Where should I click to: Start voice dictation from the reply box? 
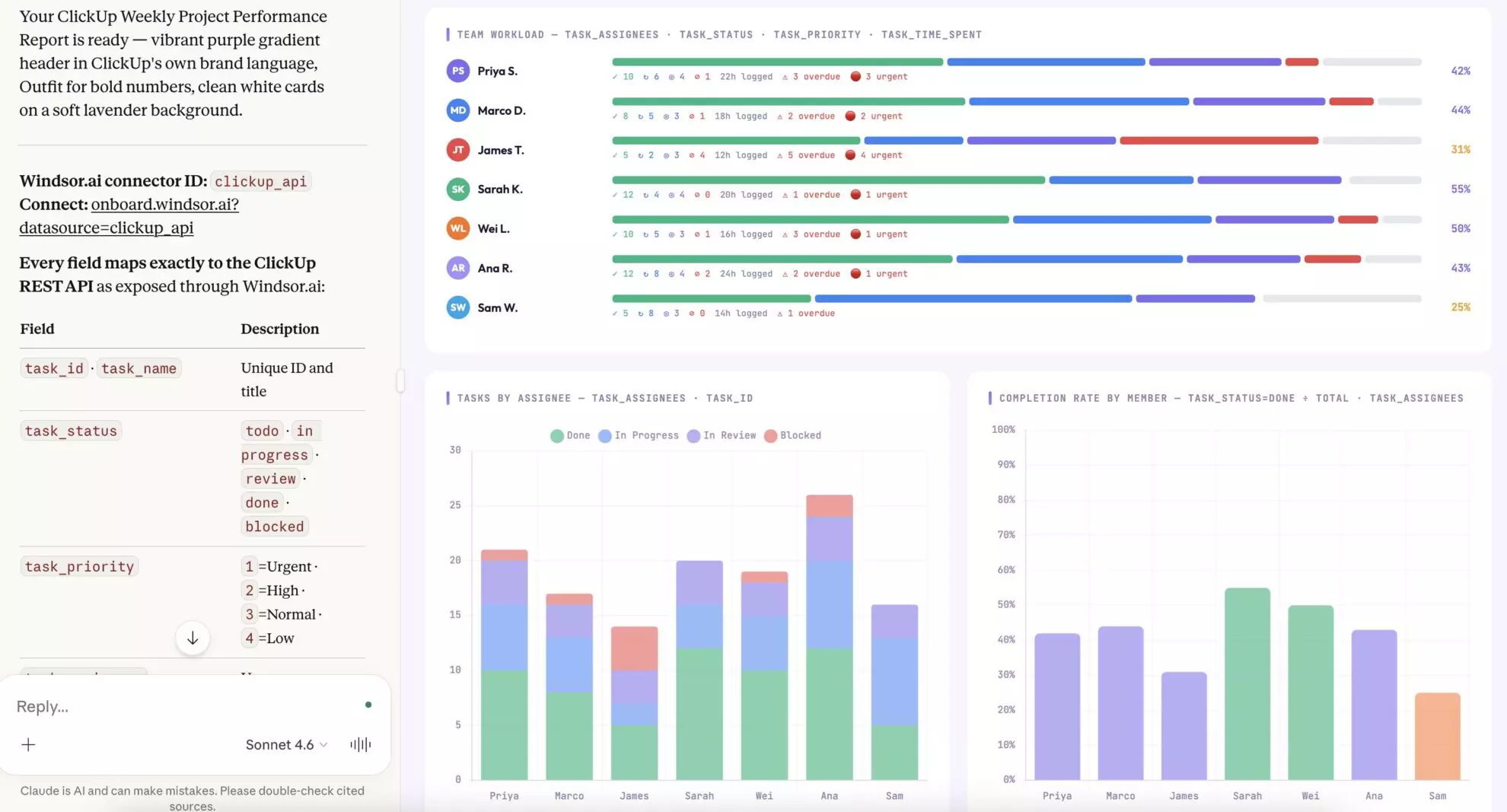[359, 744]
